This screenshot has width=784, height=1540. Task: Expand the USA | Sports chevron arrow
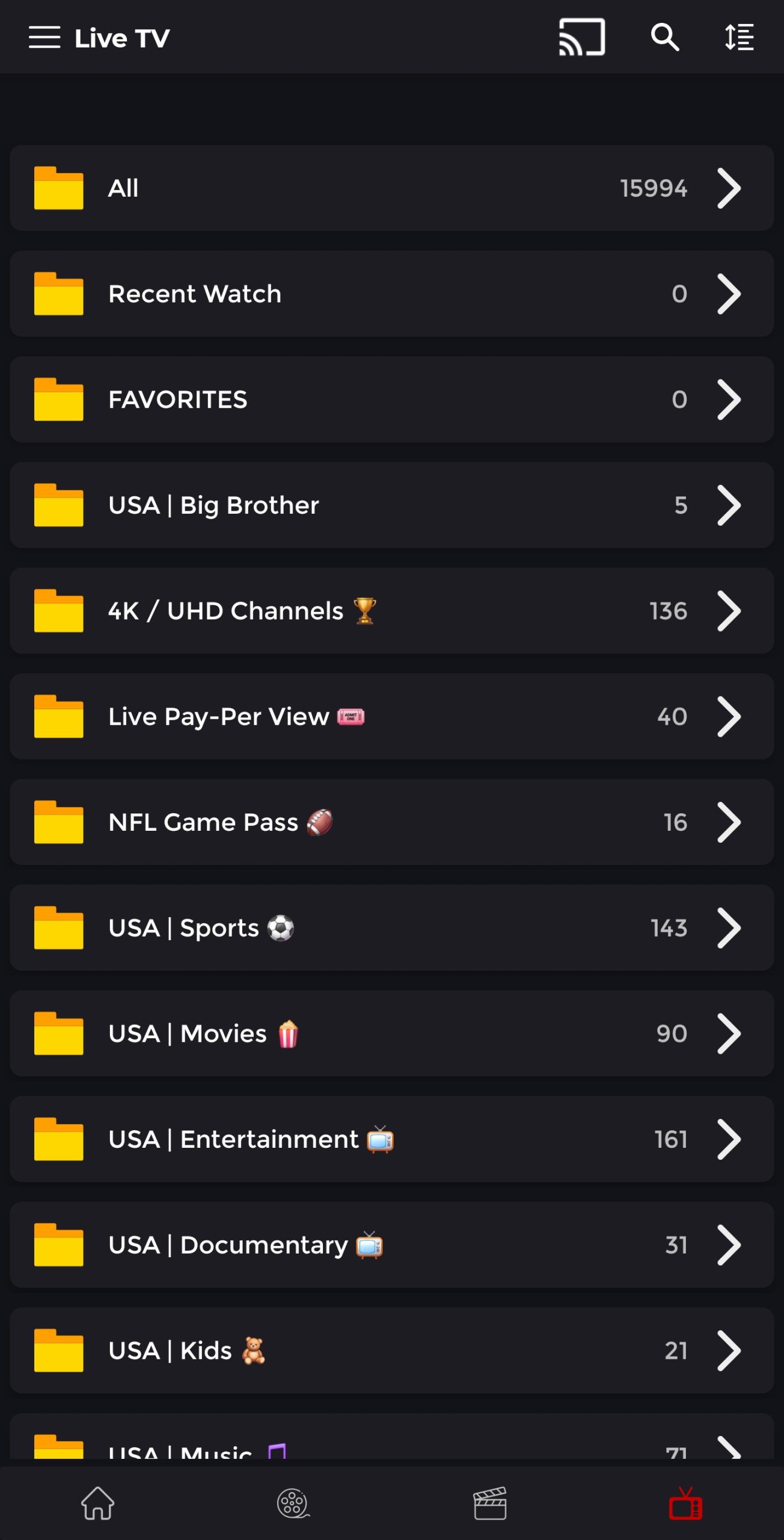pyautogui.click(x=729, y=928)
